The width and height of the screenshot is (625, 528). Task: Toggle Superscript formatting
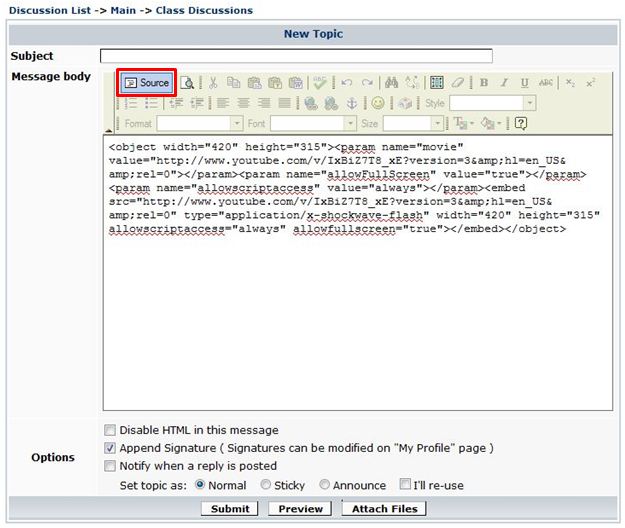[x=591, y=82]
